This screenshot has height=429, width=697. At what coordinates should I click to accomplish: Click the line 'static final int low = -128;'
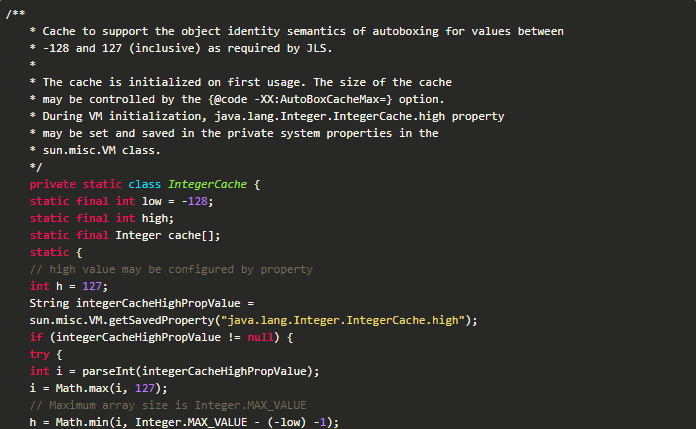pyautogui.click(x=121, y=201)
